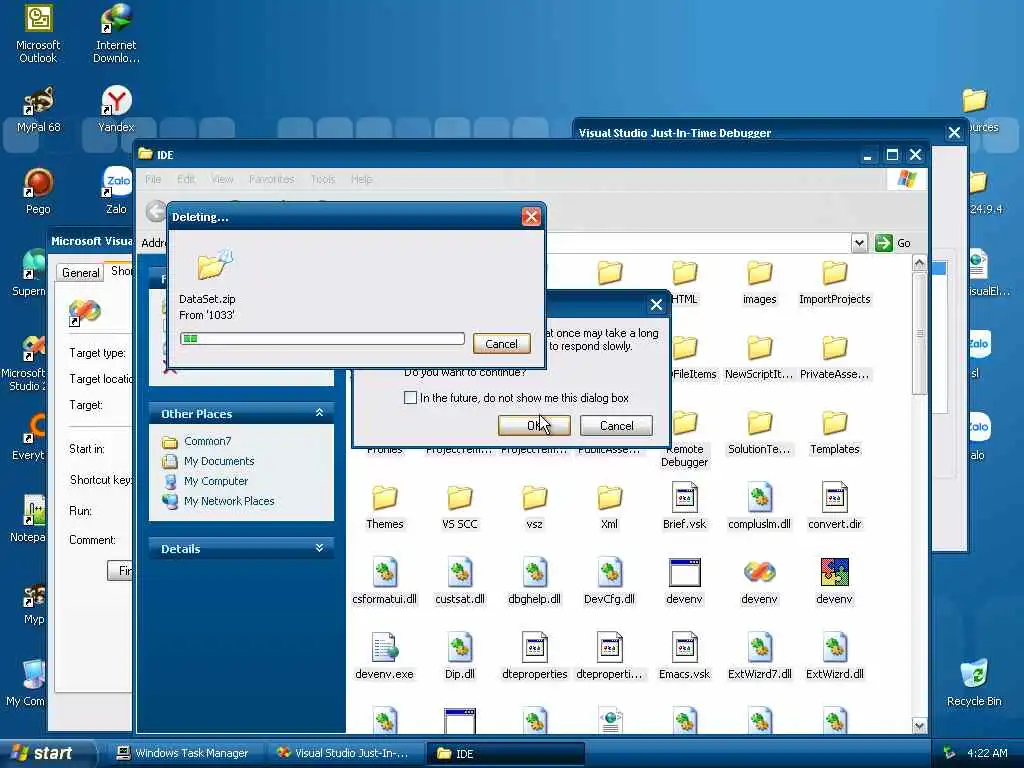Screen dimensions: 1024x768
Task: Open the Address bar dropdown
Action: tap(859, 243)
